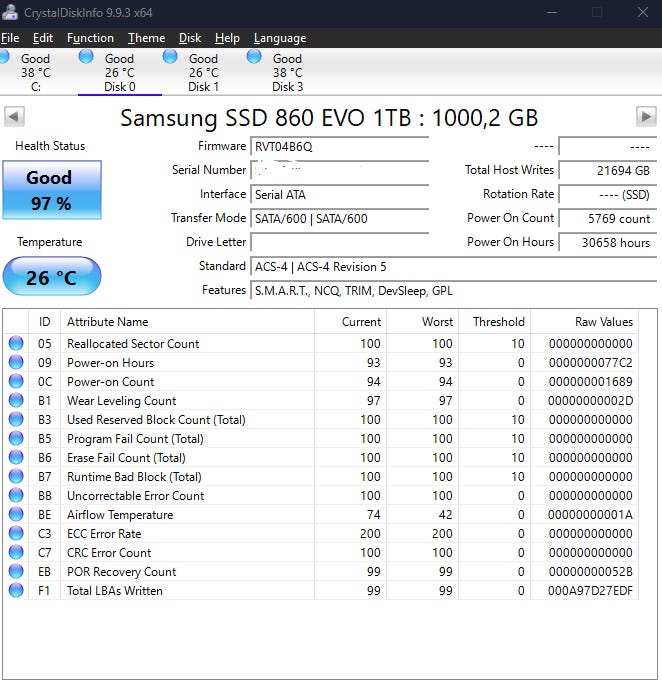
Task: Click the Threshold column header
Action: [x=495, y=321]
